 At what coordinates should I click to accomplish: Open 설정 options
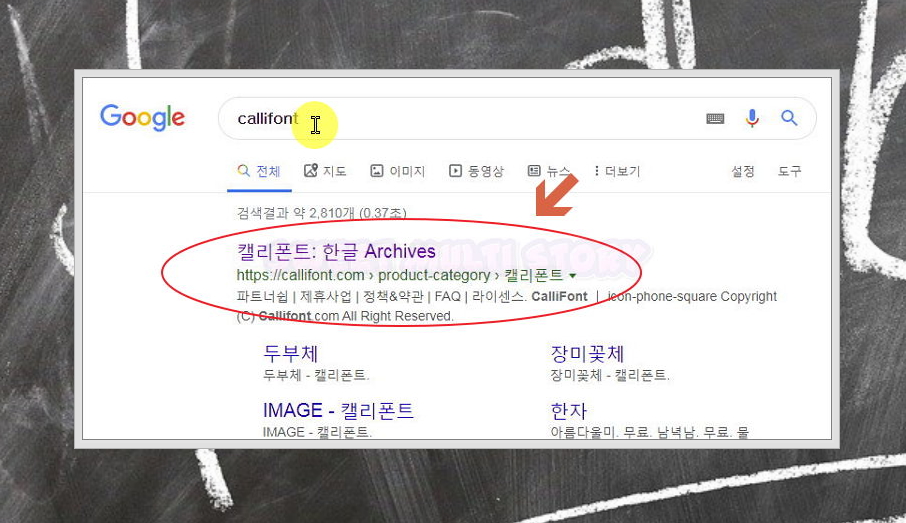[x=742, y=171]
